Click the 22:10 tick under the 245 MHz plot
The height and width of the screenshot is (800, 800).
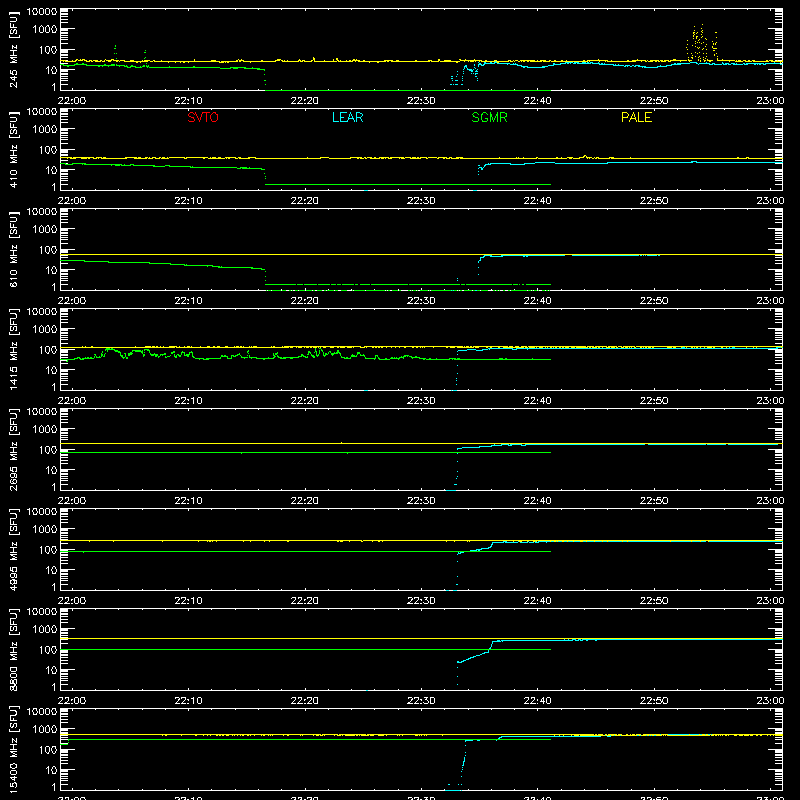click(x=188, y=101)
